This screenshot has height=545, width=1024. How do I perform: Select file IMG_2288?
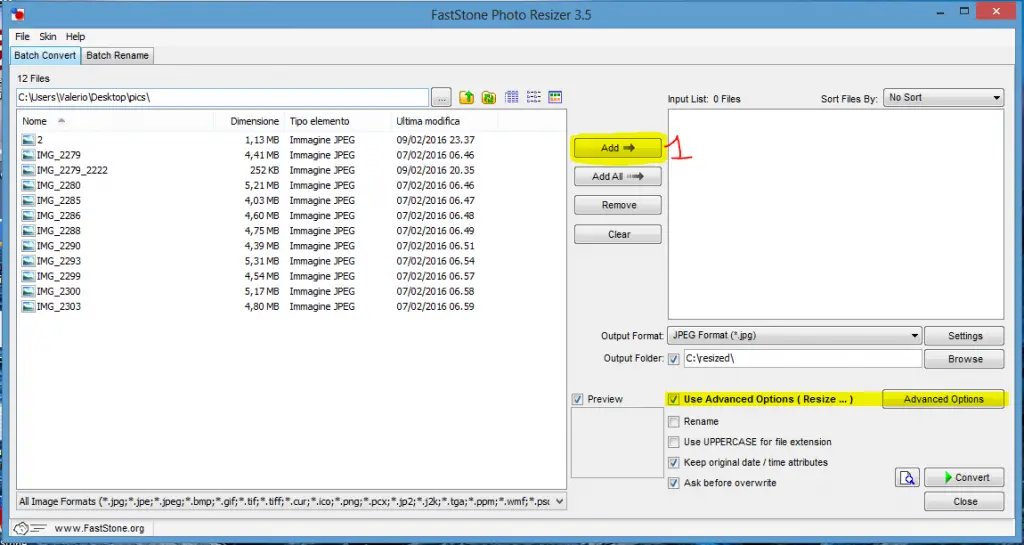[59, 231]
